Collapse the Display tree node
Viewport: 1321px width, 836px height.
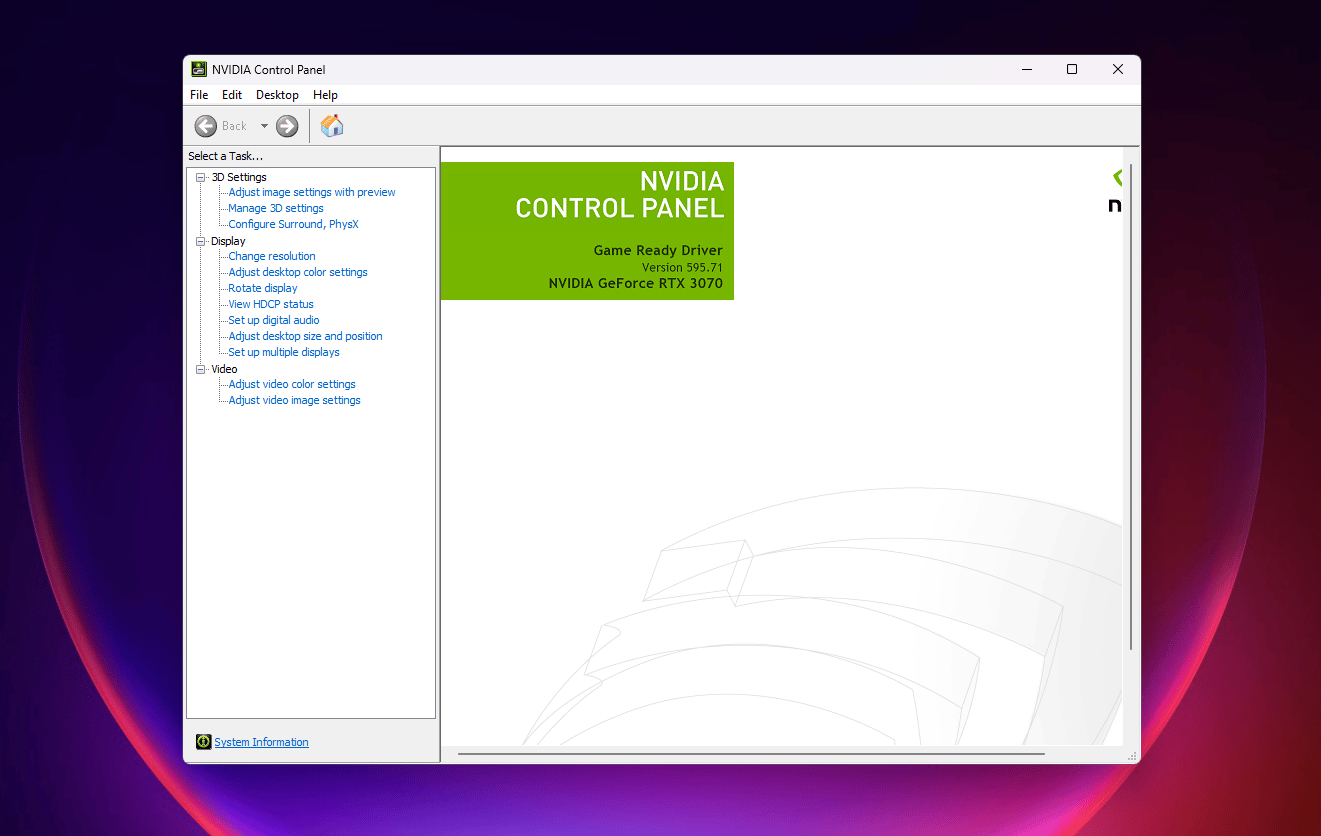click(x=201, y=241)
